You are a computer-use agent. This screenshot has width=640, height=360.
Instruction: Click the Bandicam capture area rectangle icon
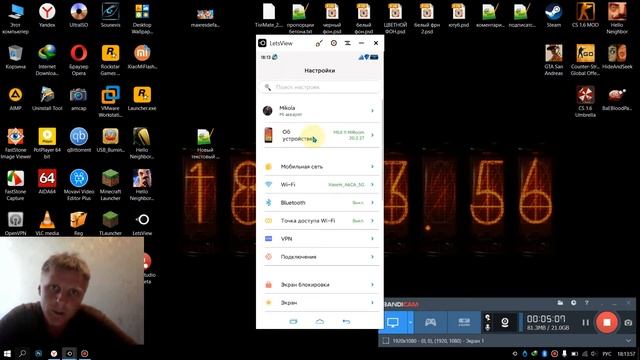[x=386, y=340]
